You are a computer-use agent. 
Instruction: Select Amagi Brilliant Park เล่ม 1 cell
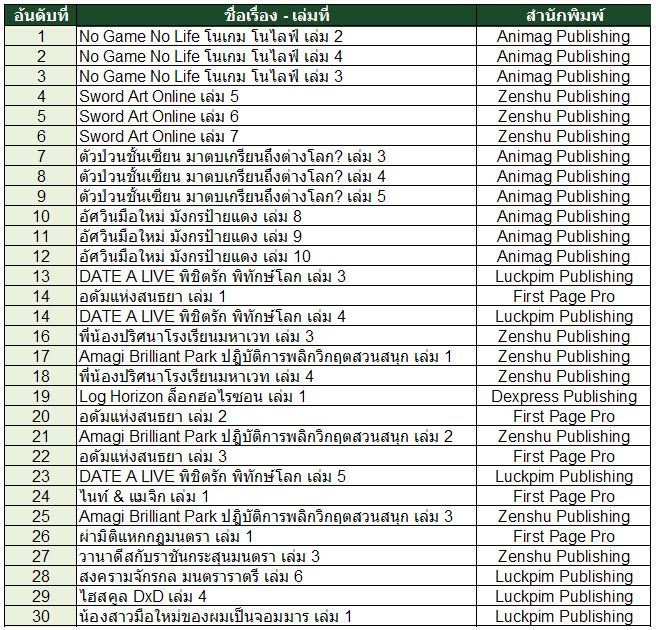pyautogui.click(x=277, y=356)
